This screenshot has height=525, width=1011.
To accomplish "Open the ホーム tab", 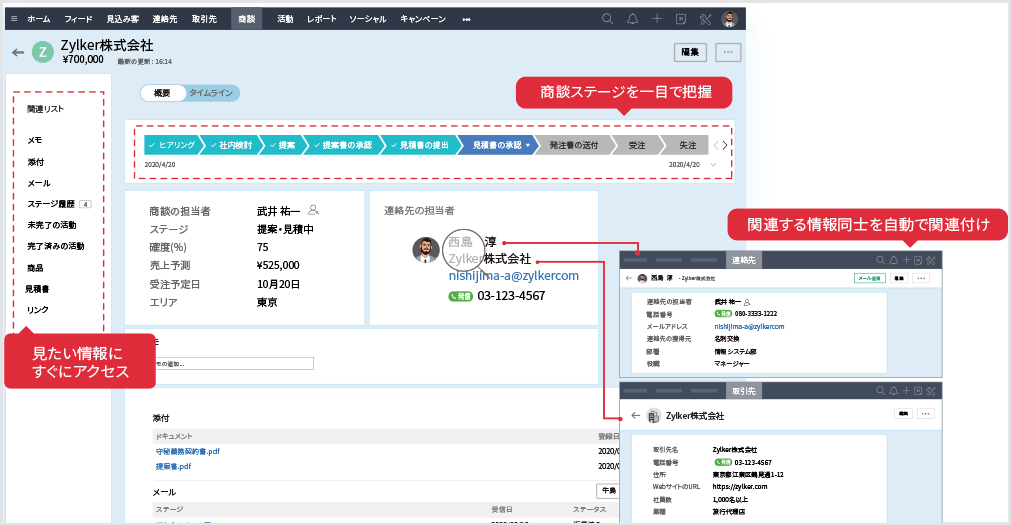I will (39, 19).
